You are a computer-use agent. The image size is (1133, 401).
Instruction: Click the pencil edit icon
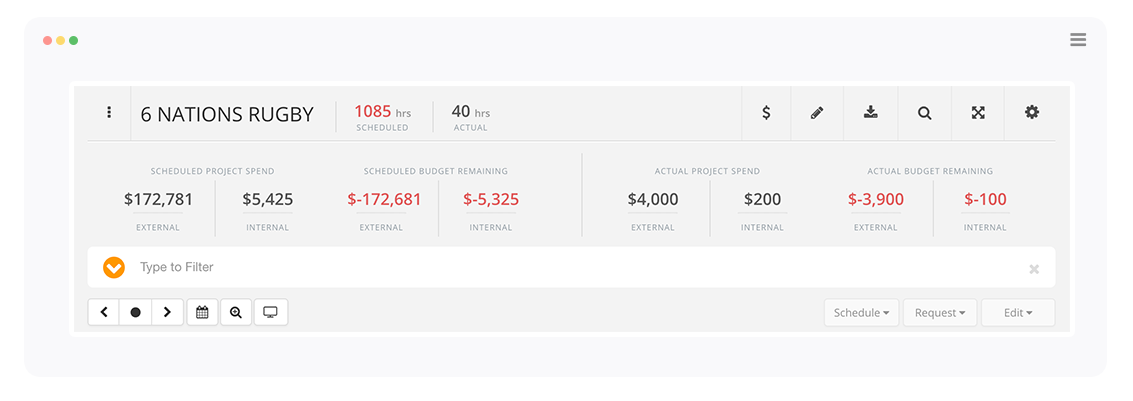click(817, 113)
